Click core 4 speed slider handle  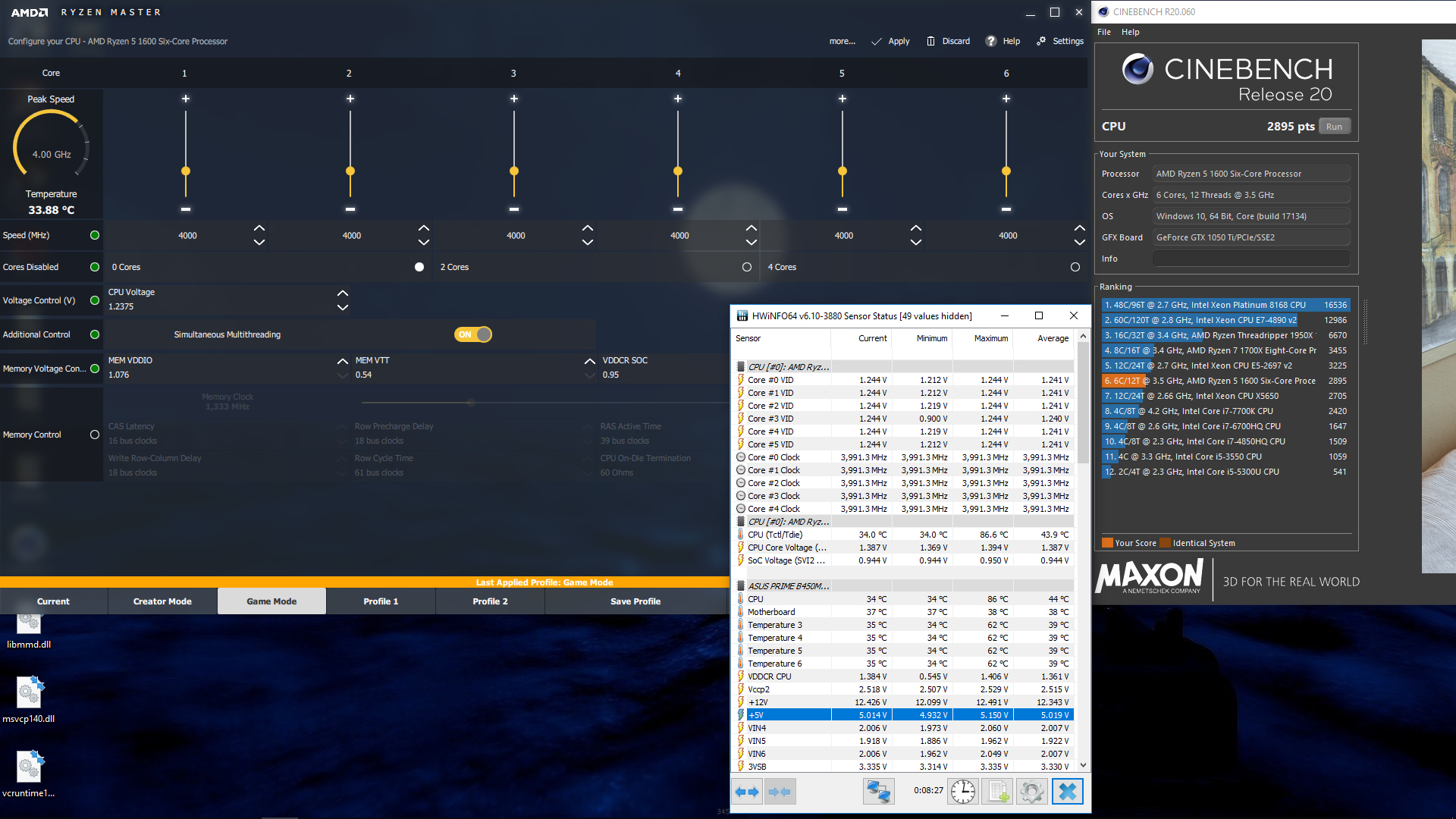tap(678, 171)
